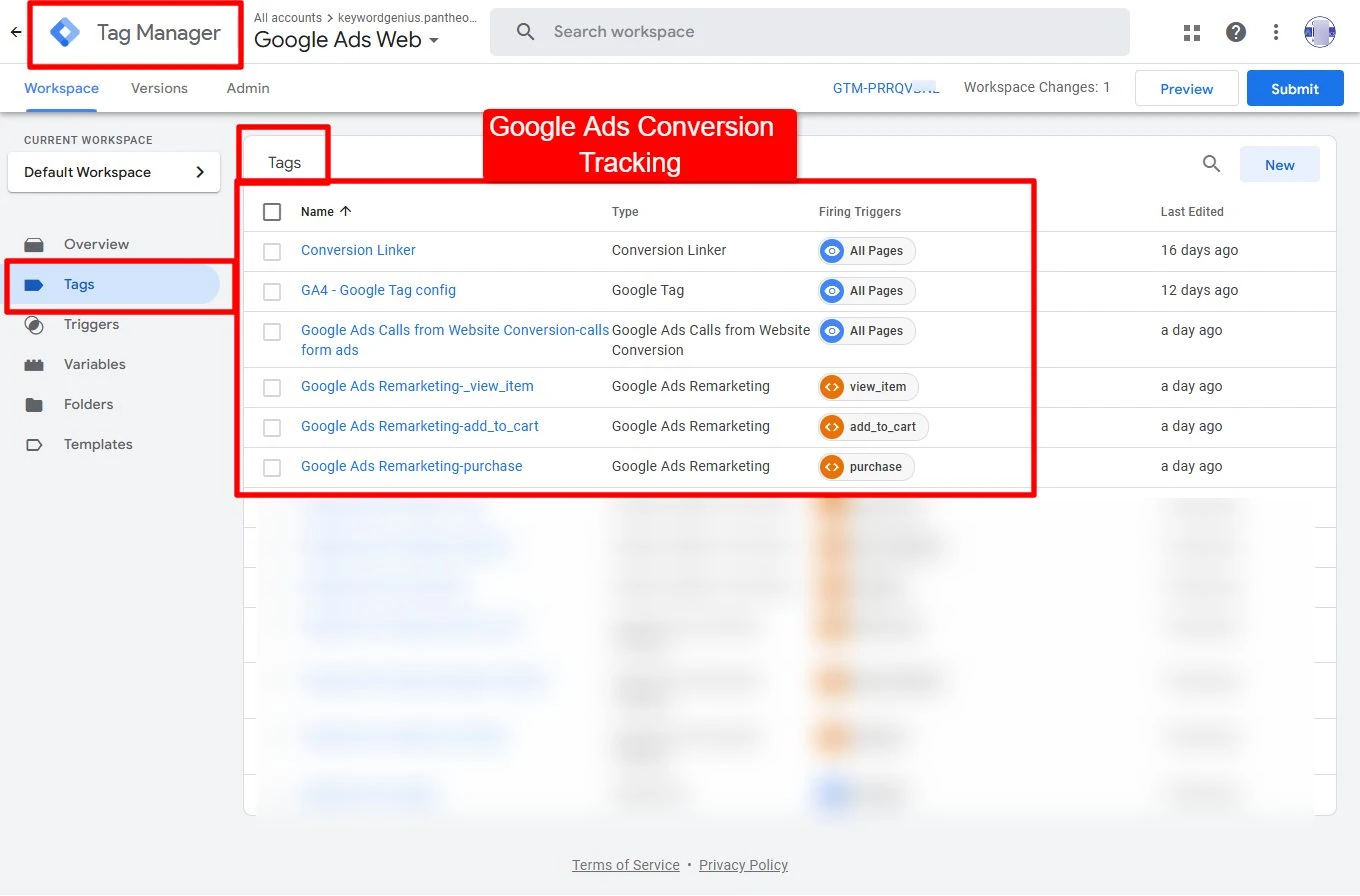Click the Tag Manager logo icon
1360x896 pixels.
click(x=65, y=33)
